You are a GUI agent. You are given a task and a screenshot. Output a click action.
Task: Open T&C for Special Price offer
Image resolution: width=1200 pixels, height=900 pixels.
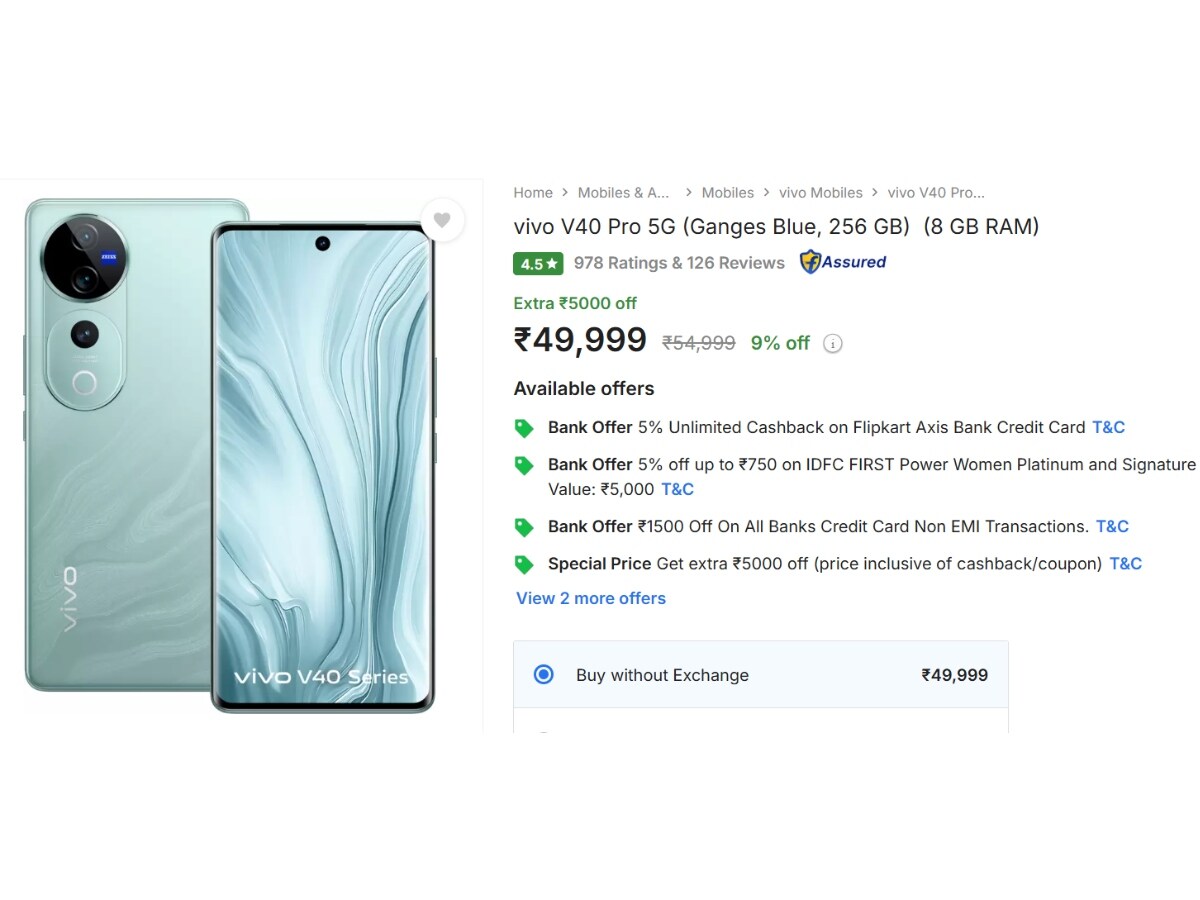1125,564
